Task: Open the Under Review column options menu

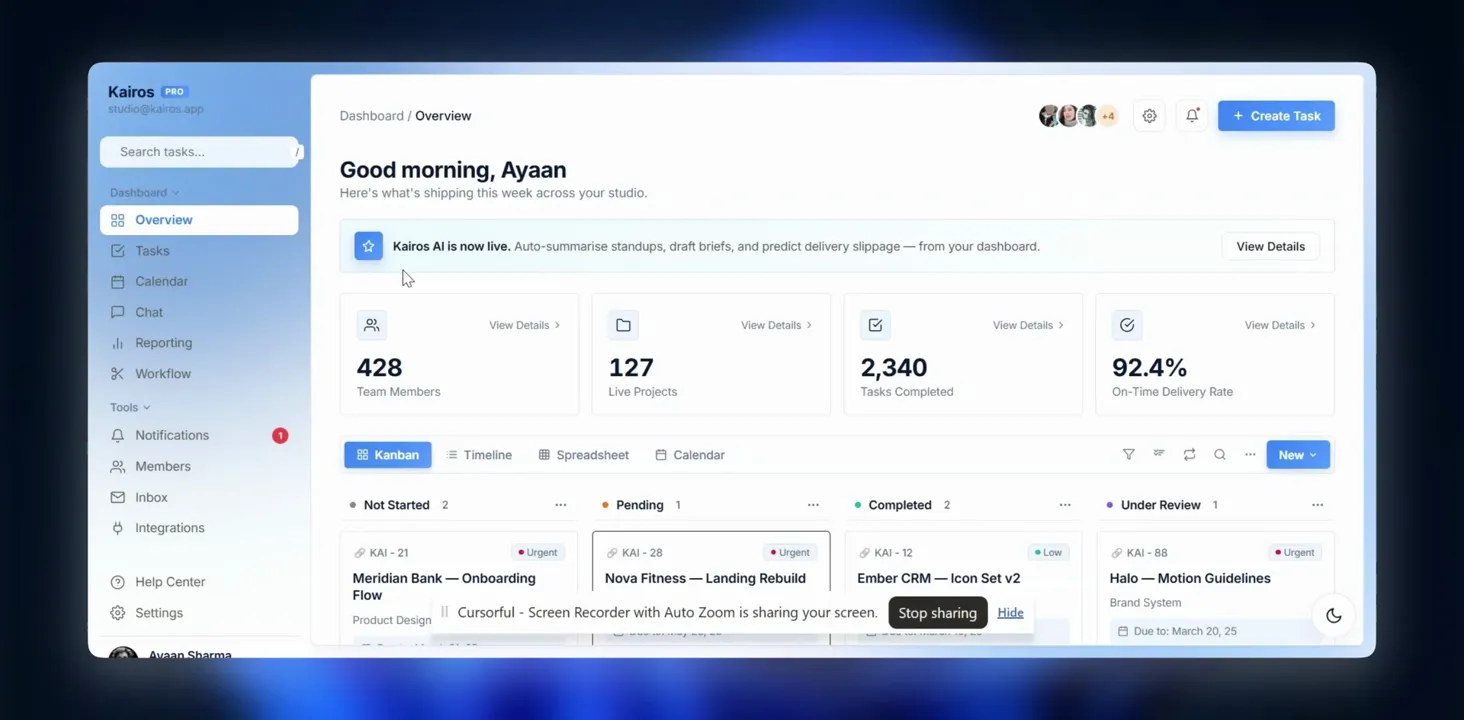Action: [x=1318, y=505]
